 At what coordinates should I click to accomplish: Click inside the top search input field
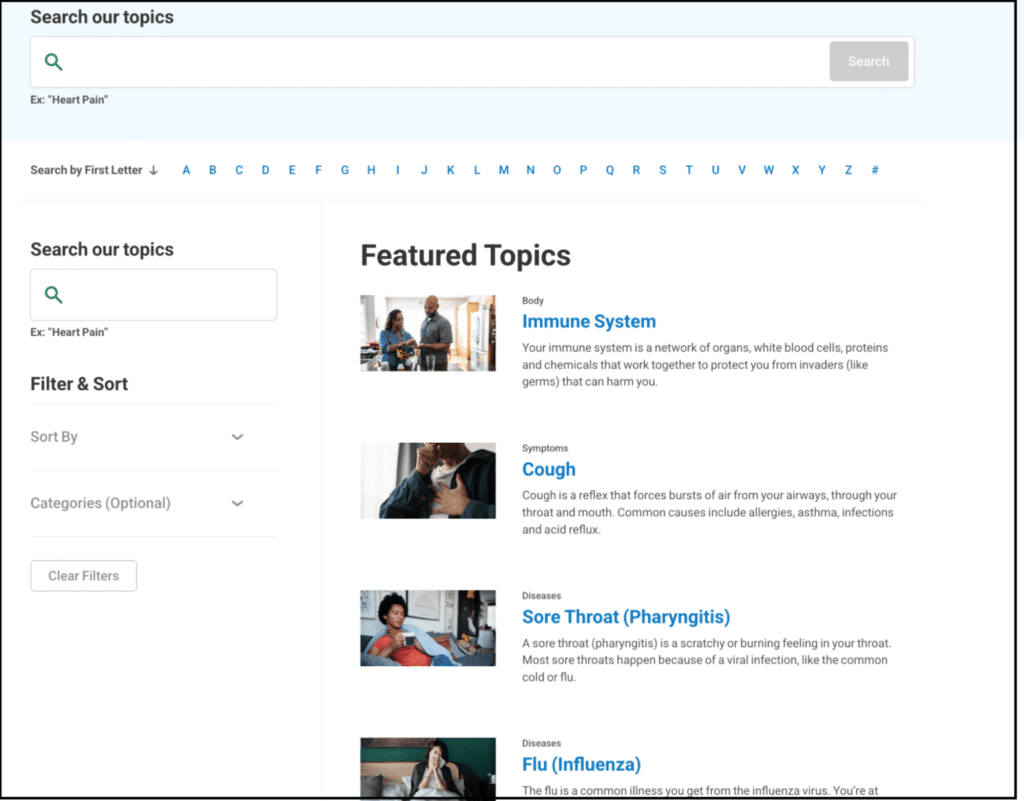pyautogui.click(x=400, y=61)
